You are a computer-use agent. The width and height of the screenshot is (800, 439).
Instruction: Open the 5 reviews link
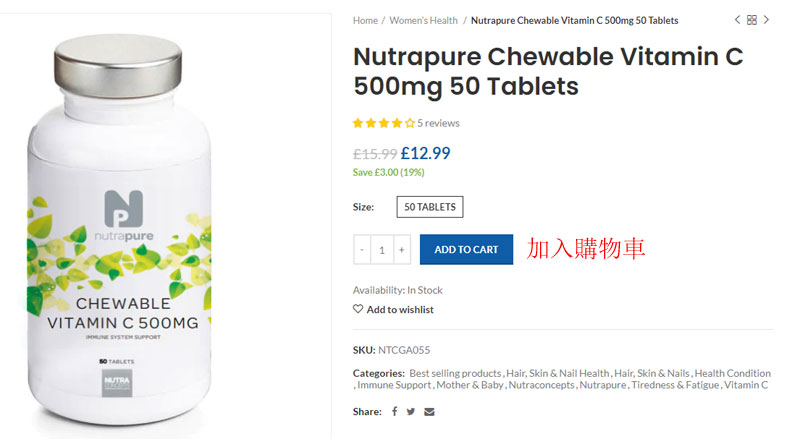tap(439, 123)
